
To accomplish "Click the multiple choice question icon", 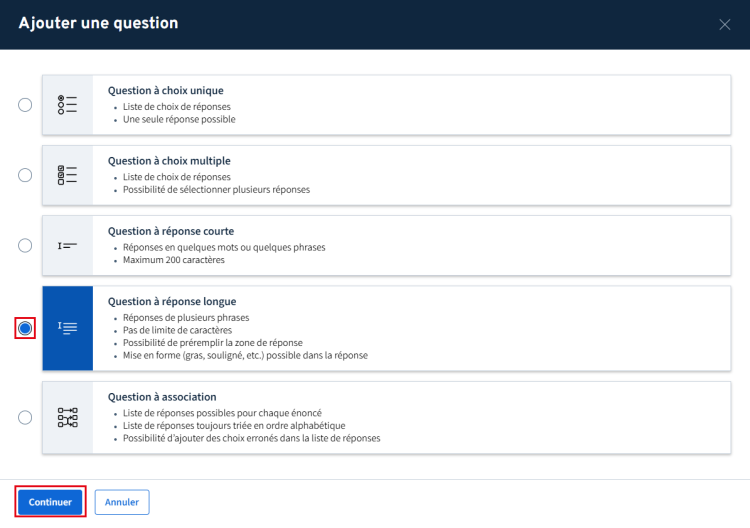I will click(67, 175).
